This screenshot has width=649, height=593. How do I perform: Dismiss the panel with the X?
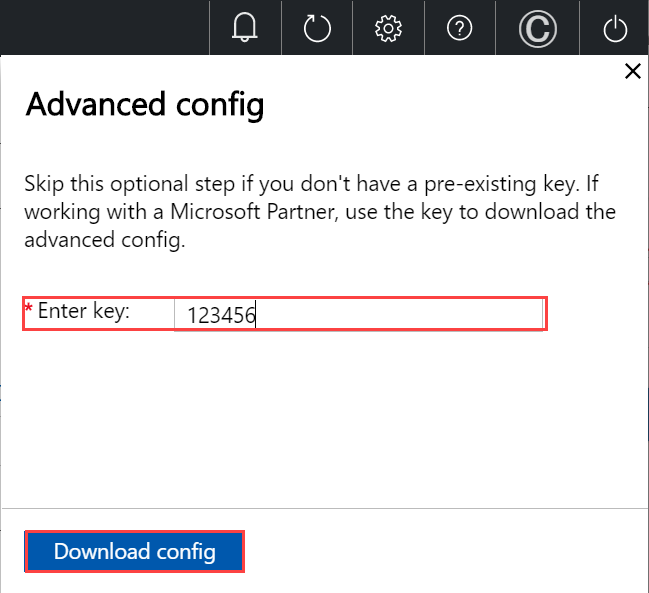633,71
